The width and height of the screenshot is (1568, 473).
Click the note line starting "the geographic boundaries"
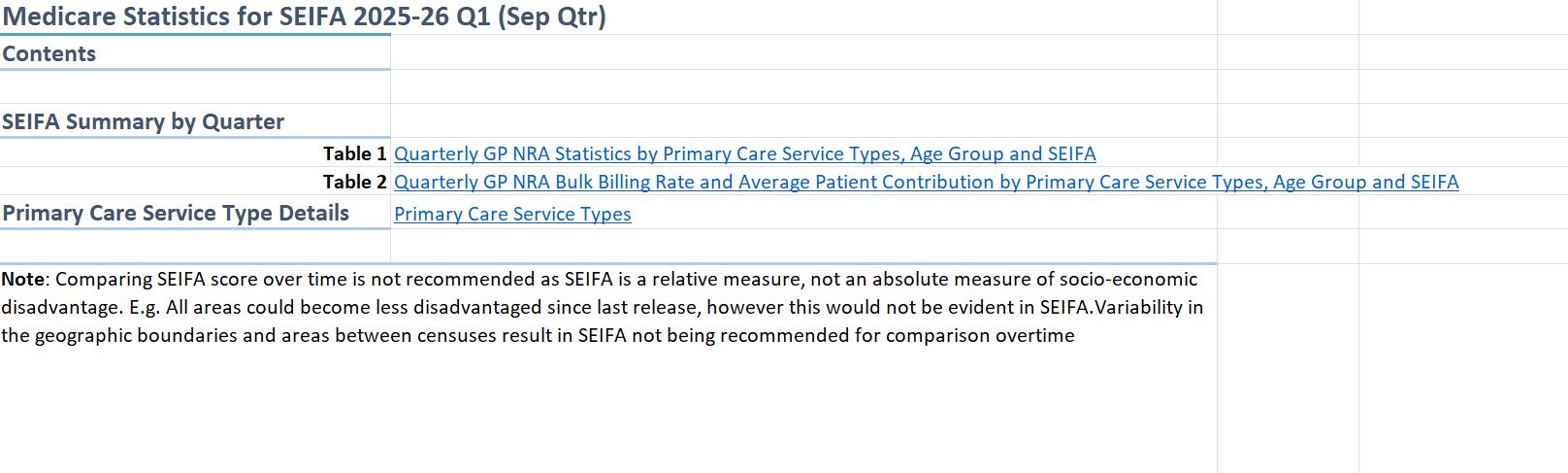click(538, 335)
